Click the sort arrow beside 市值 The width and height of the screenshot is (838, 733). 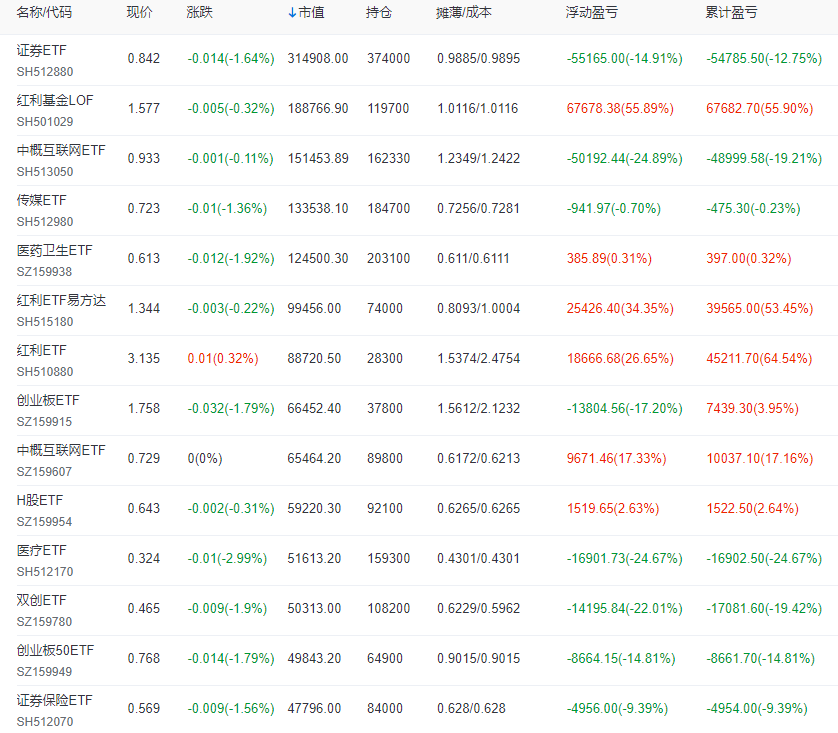(292, 13)
